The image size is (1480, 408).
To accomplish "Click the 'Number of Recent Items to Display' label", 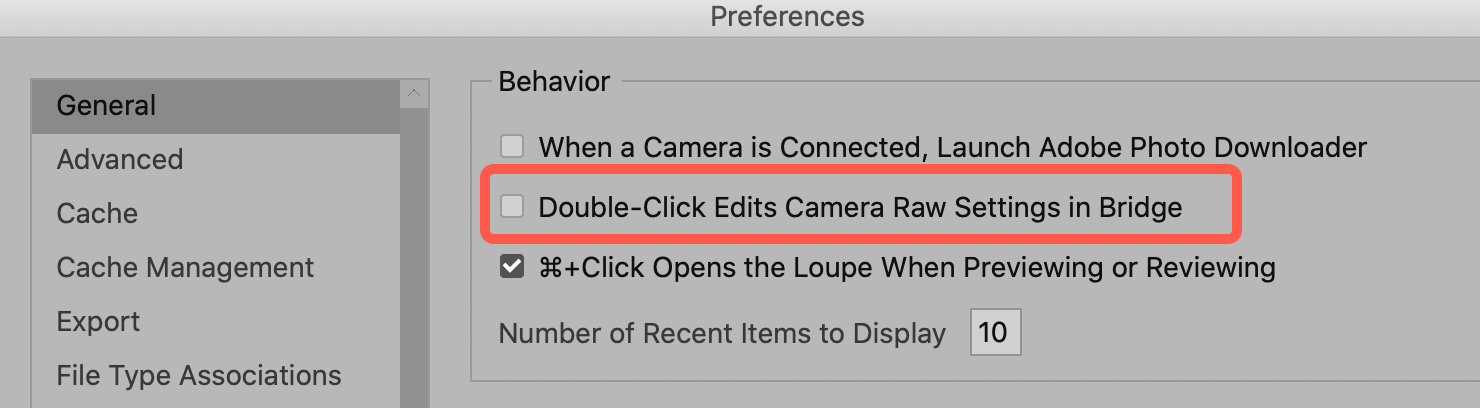I will (722, 333).
